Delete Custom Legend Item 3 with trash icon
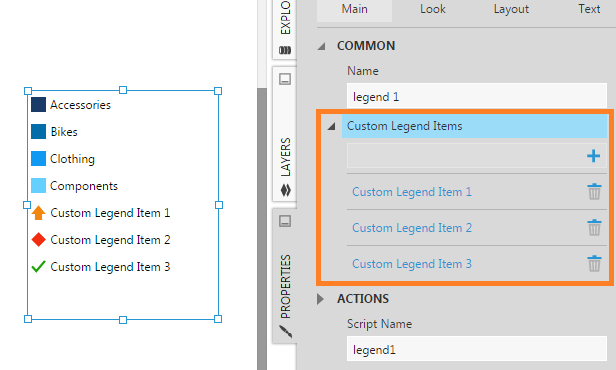Screen dimensions: 616x370 tap(594, 264)
